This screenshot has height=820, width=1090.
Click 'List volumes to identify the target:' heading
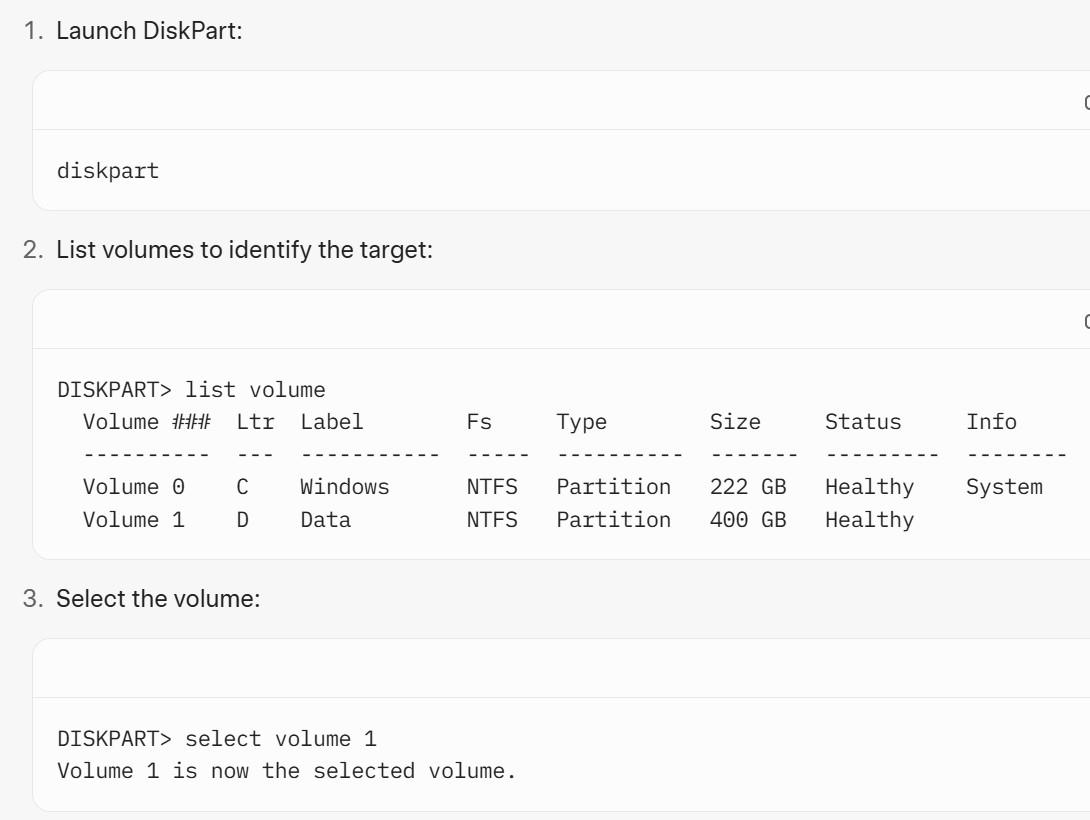tap(244, 249)
